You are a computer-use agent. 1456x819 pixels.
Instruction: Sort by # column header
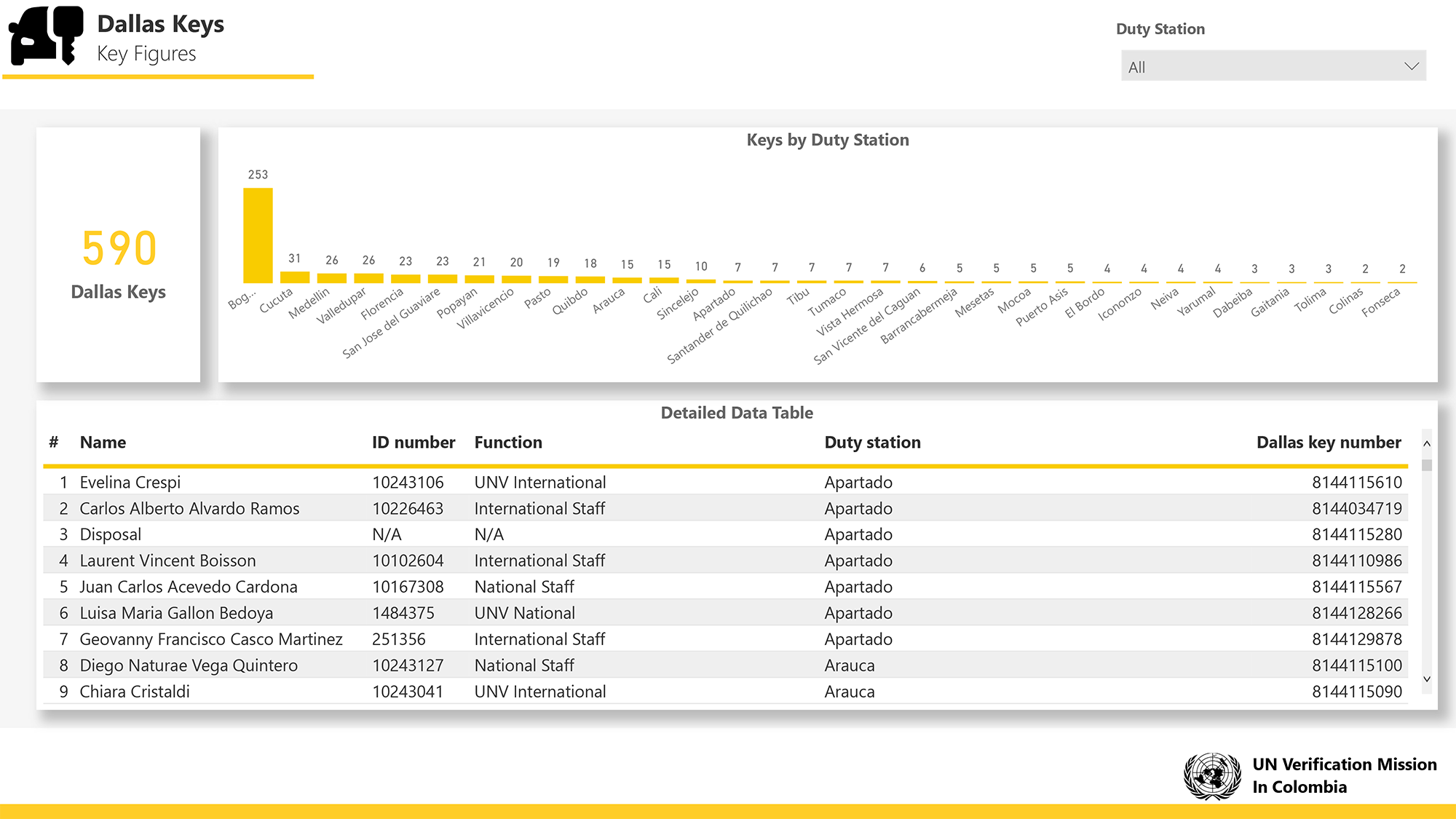click(54, 443)
